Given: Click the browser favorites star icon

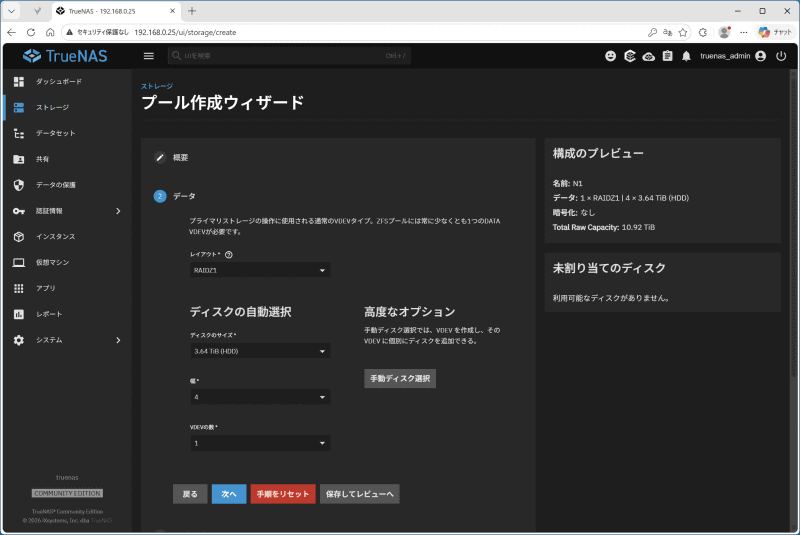Looking at the screenshot, I should pos(683,32).
